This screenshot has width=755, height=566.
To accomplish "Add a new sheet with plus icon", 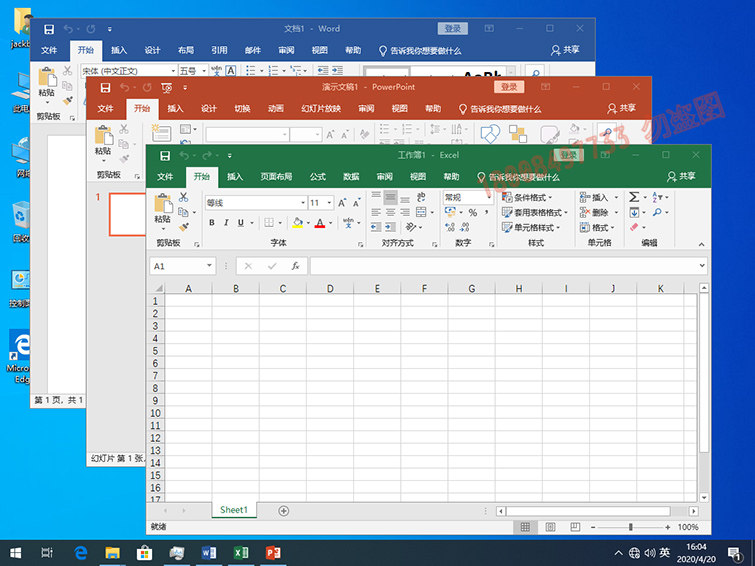I will coord(284,511).
